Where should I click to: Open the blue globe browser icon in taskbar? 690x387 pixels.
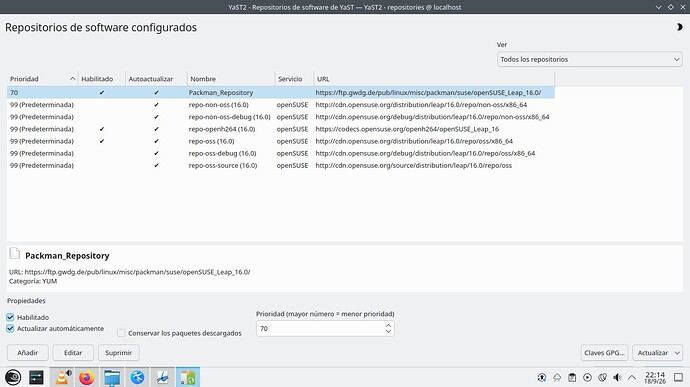(137, 377)
